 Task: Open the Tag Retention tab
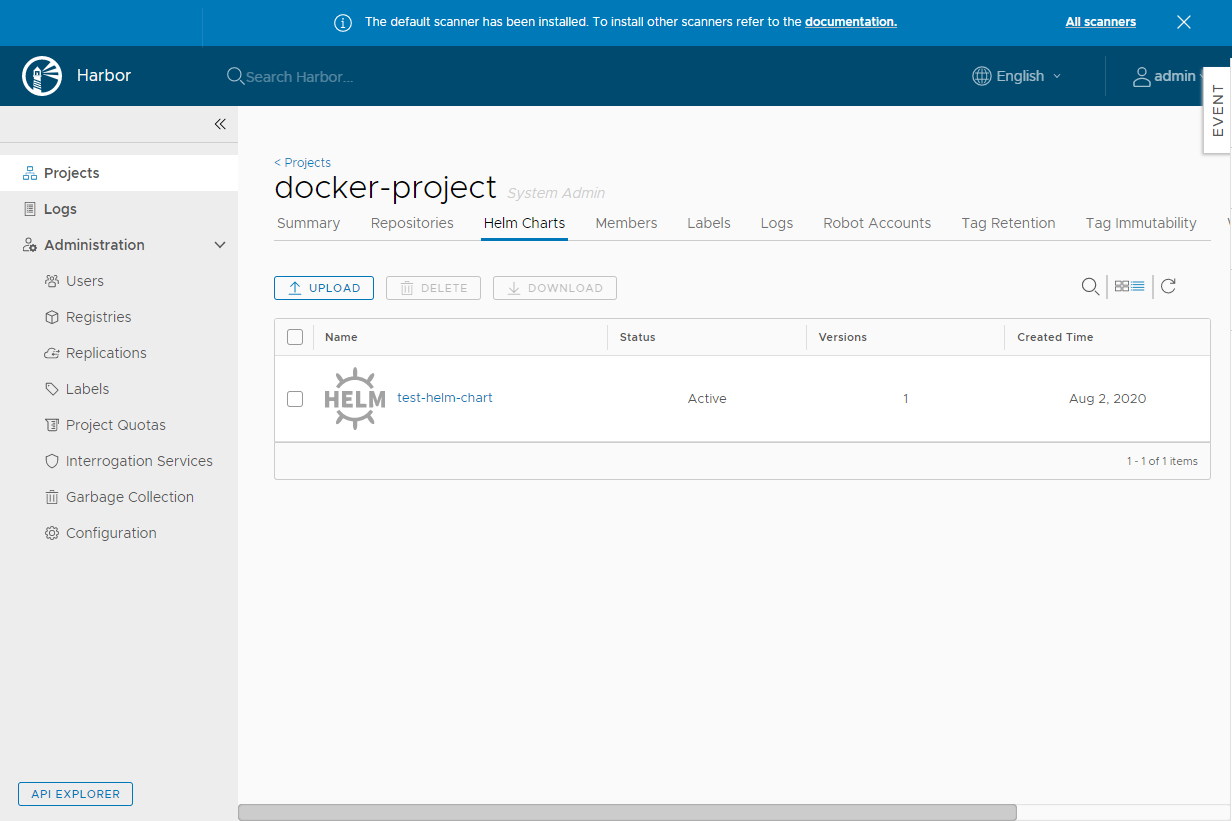(x=1008, y=223)
